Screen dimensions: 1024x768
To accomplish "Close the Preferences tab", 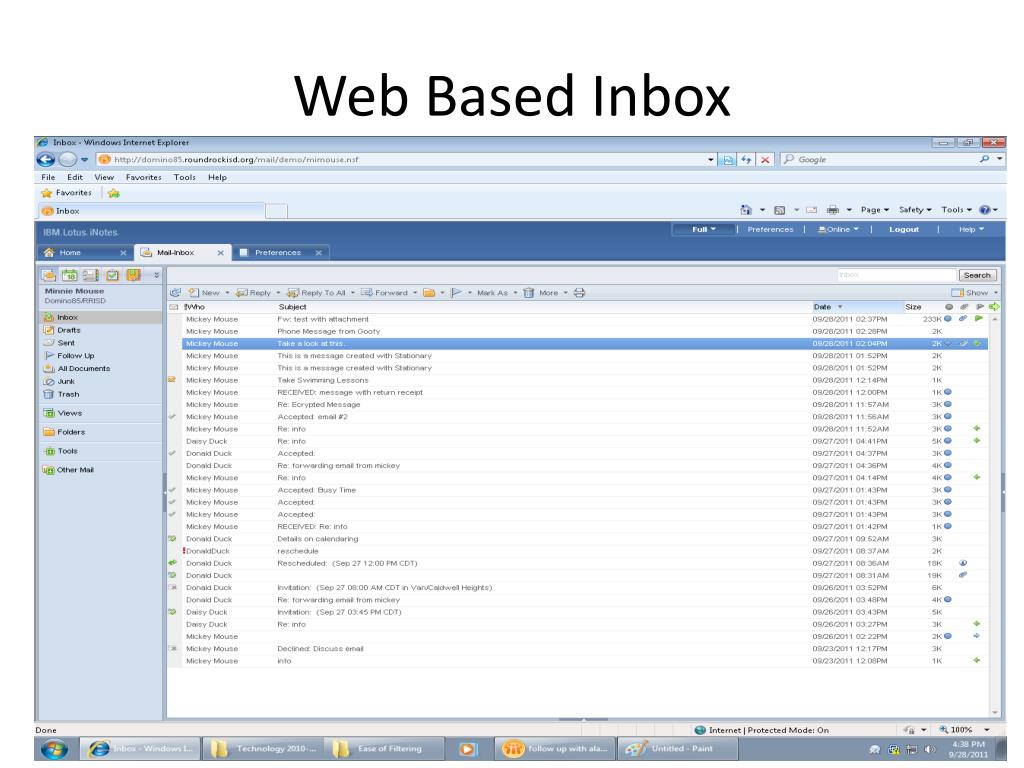I will (x=319, y=253).
